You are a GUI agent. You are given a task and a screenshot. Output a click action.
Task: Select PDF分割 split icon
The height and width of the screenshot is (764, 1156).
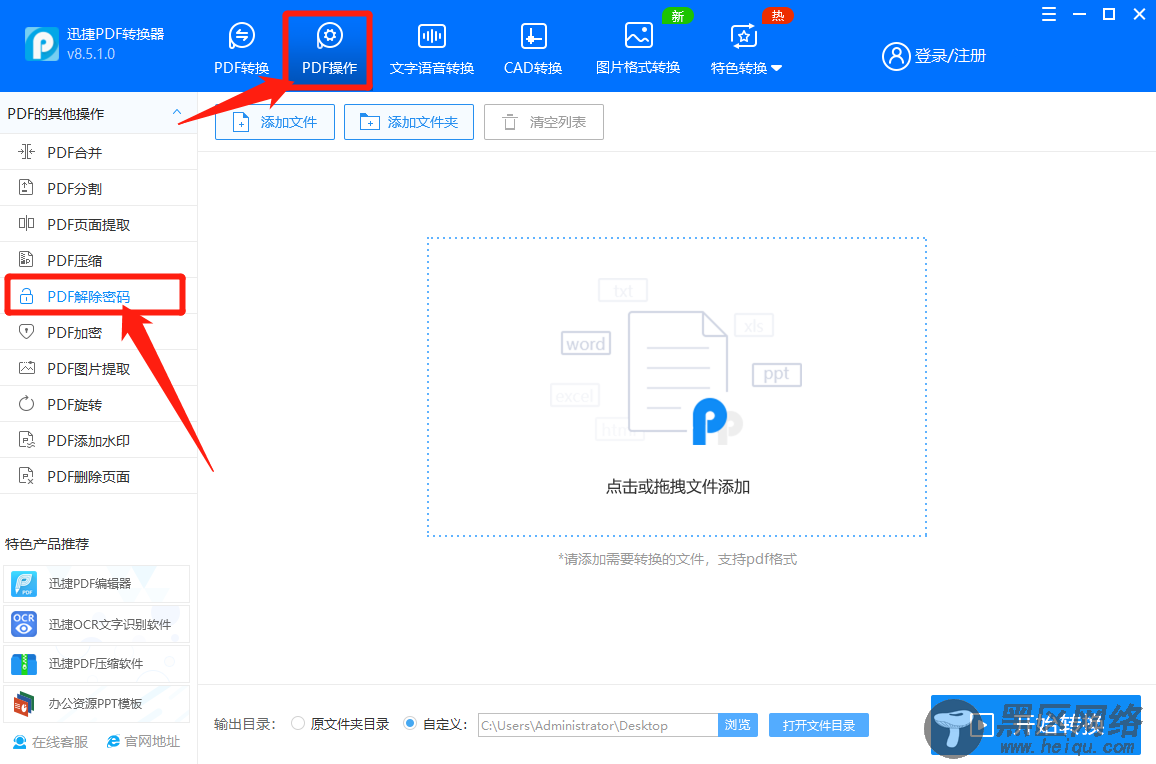[x=27, y=187]
